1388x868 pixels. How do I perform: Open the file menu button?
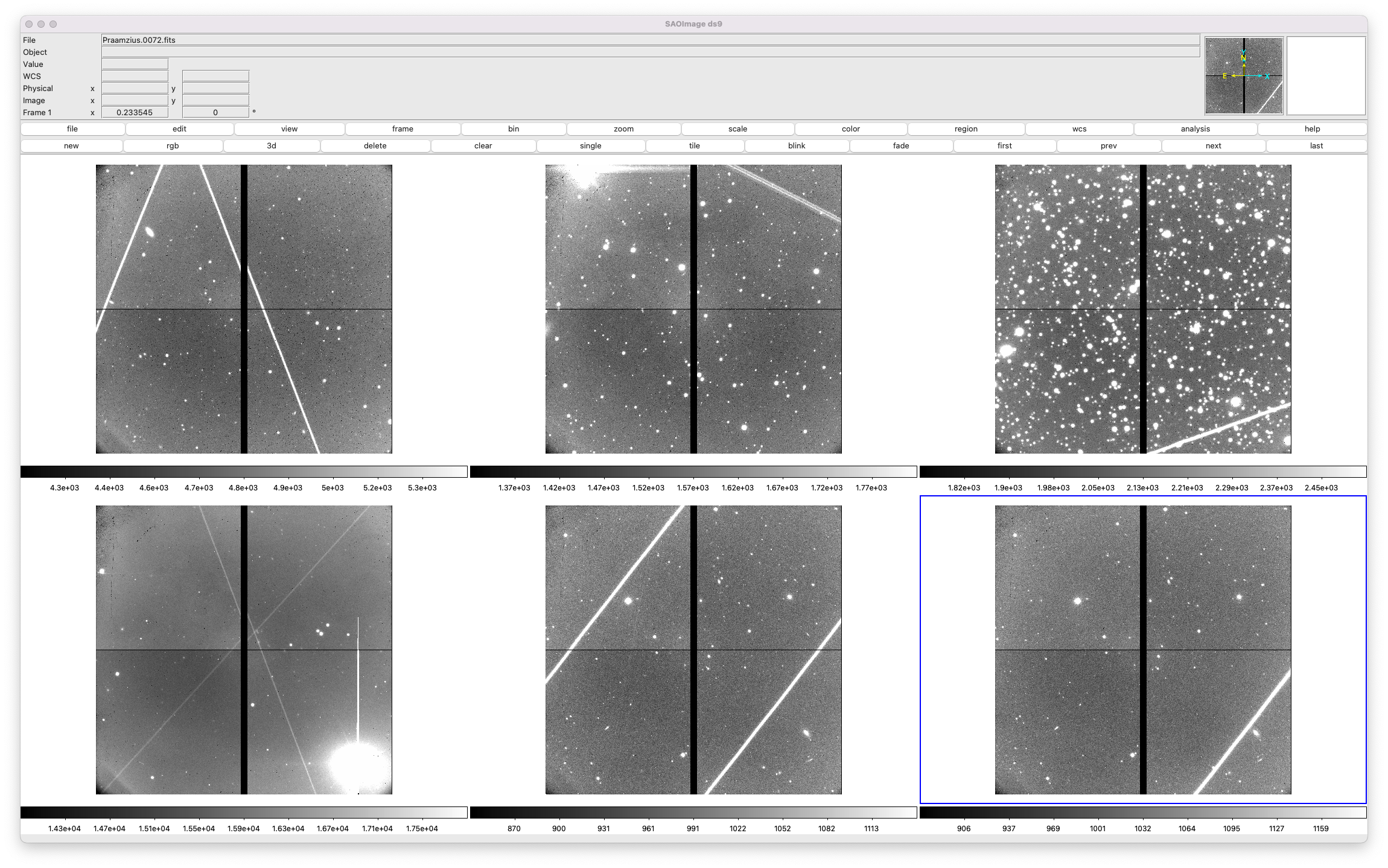[x=72, y=128]
